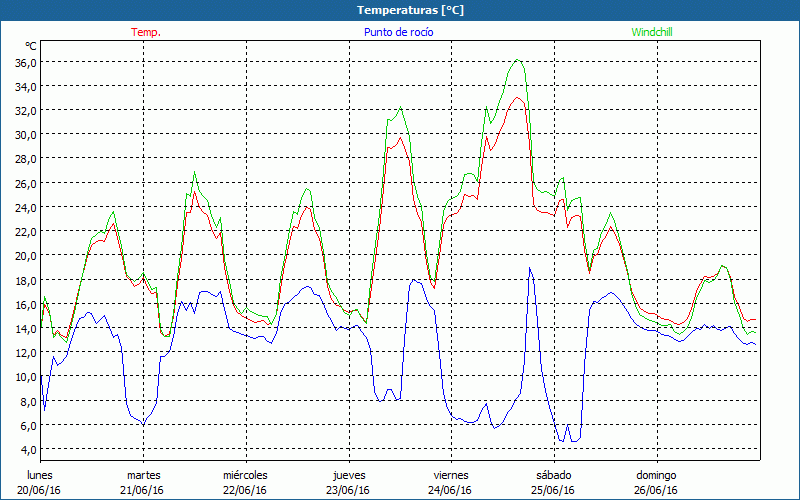Select the sábado 25/06/16 date label
800x500 pixels.
pyautogui.click(x=553, y=482)
